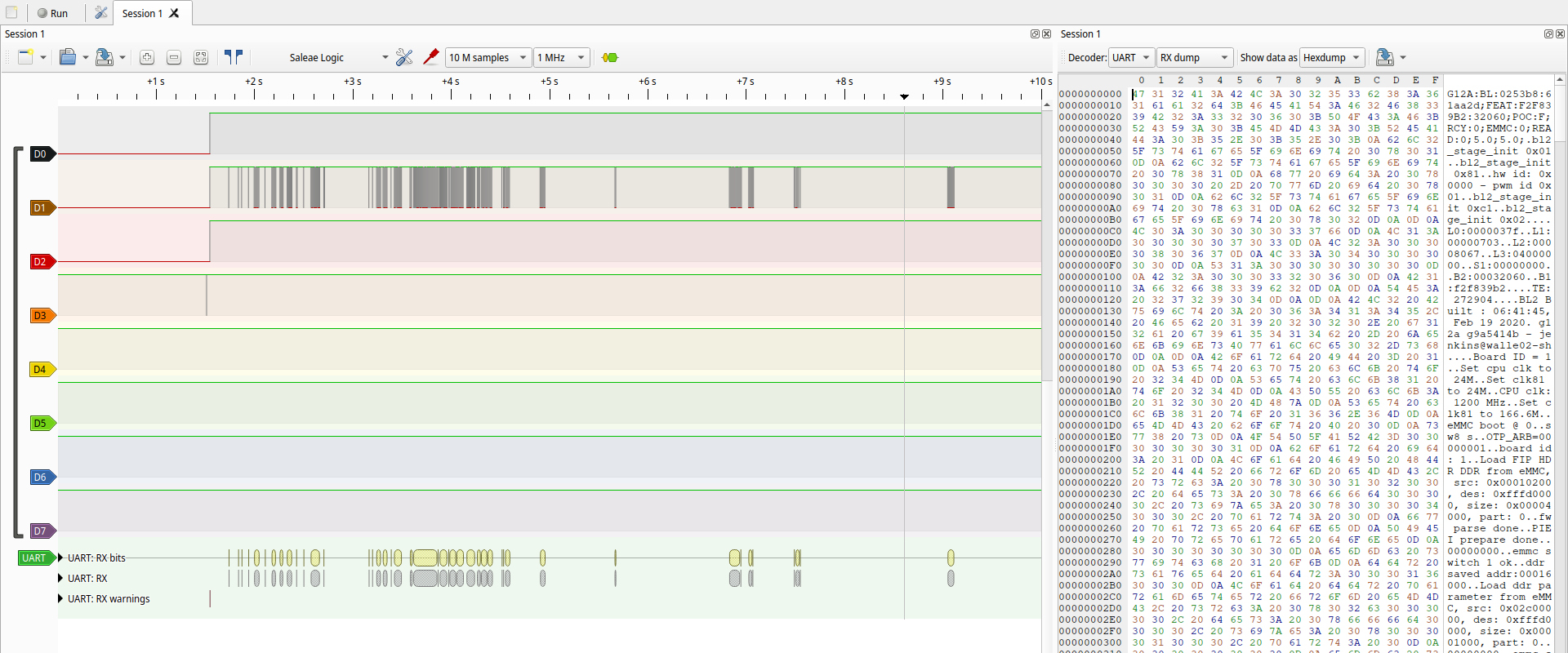Click ASCII text 'G12A:BL:0253b8:6'
The image size is (1568, 653).
1499,94
